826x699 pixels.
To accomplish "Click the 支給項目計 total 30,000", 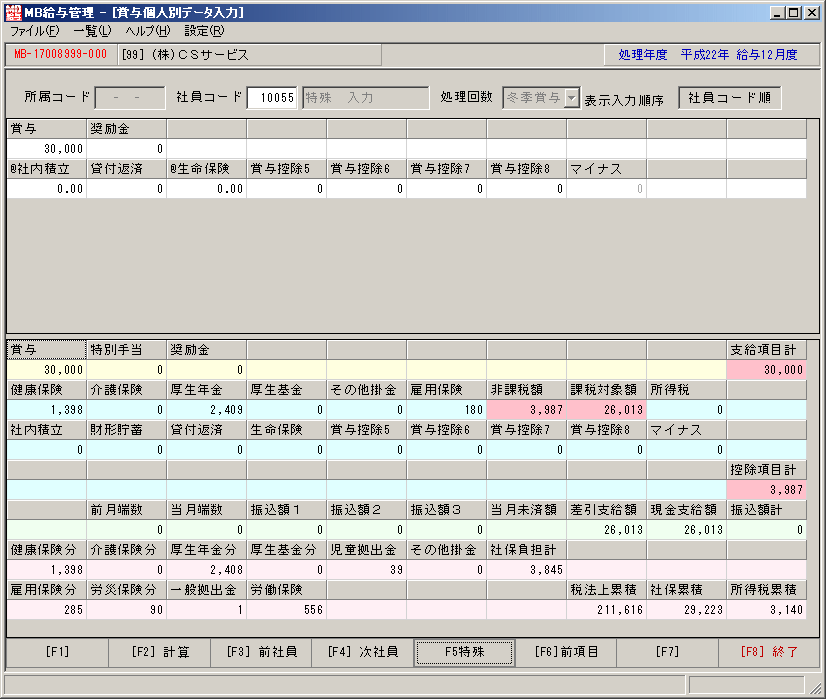I will coord(766,370).
